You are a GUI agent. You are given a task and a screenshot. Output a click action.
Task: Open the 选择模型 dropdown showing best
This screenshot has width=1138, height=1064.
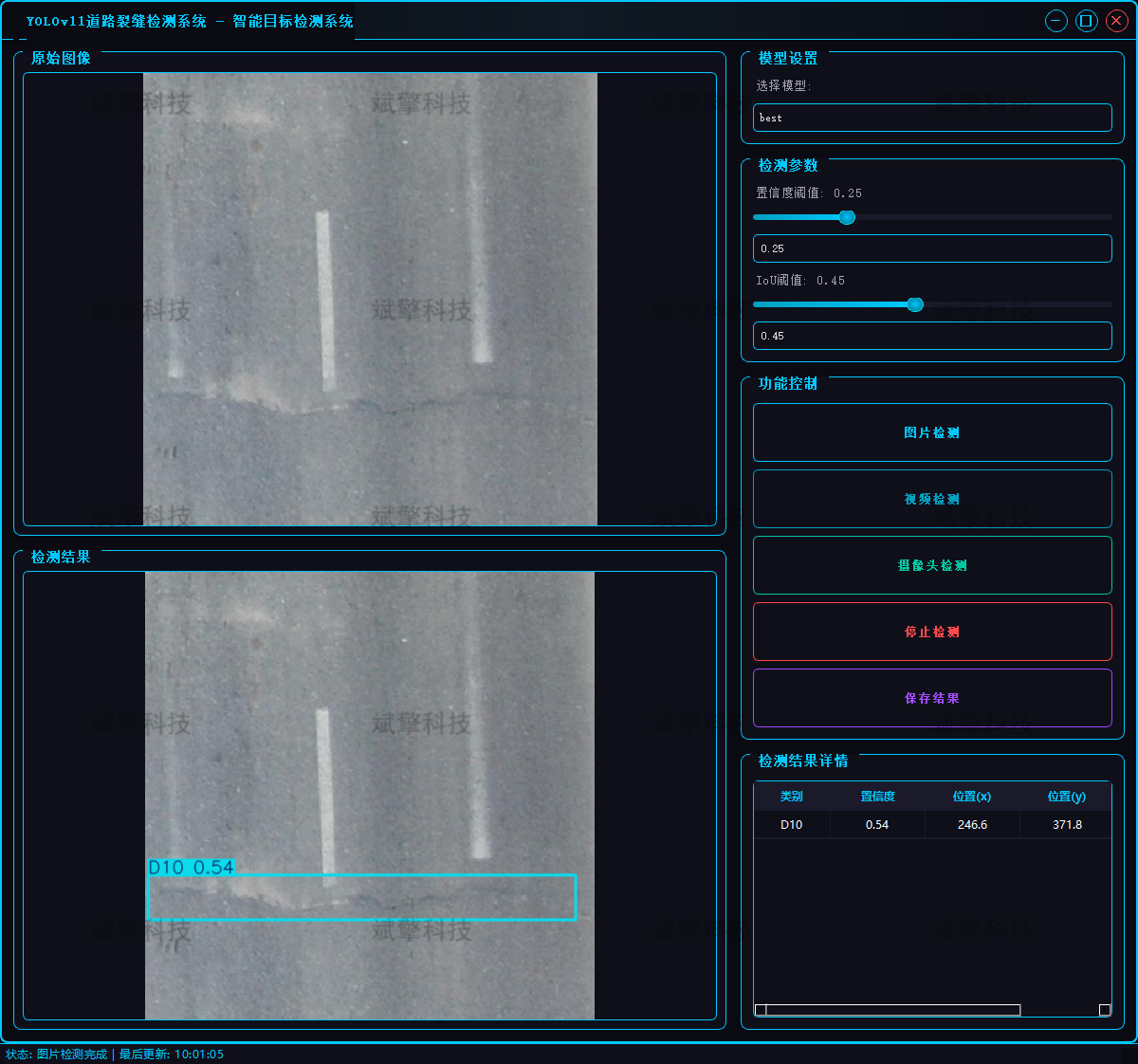(932, 118)
